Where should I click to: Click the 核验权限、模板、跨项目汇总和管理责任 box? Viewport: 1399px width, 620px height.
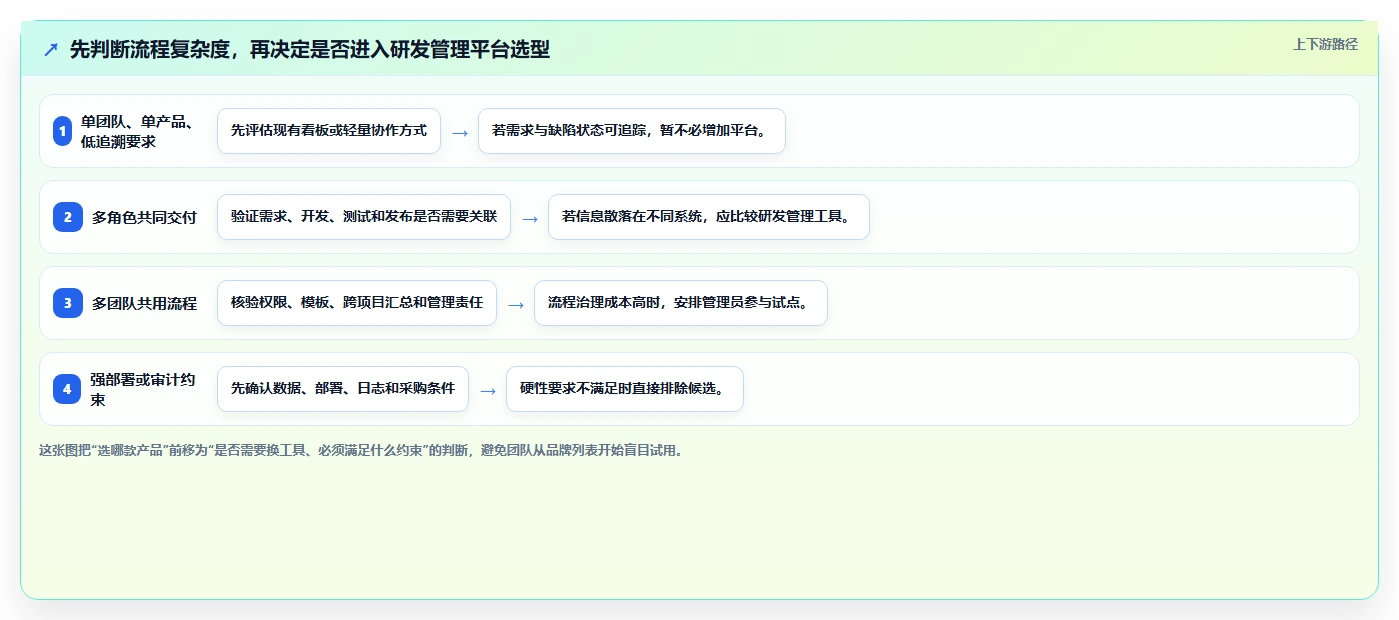(357, 303)
